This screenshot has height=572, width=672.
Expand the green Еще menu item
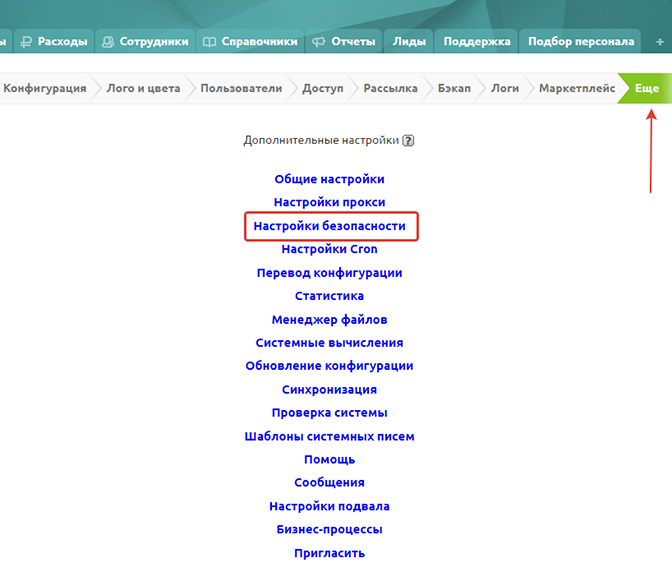point(646,88)
